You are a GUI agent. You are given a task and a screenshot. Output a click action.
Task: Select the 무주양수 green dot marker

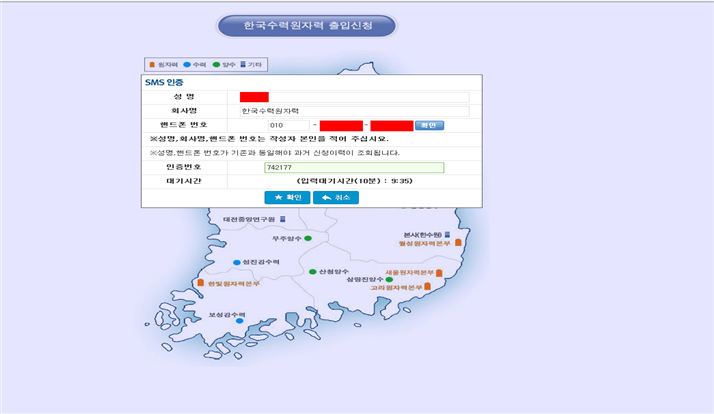click(308, 238)
